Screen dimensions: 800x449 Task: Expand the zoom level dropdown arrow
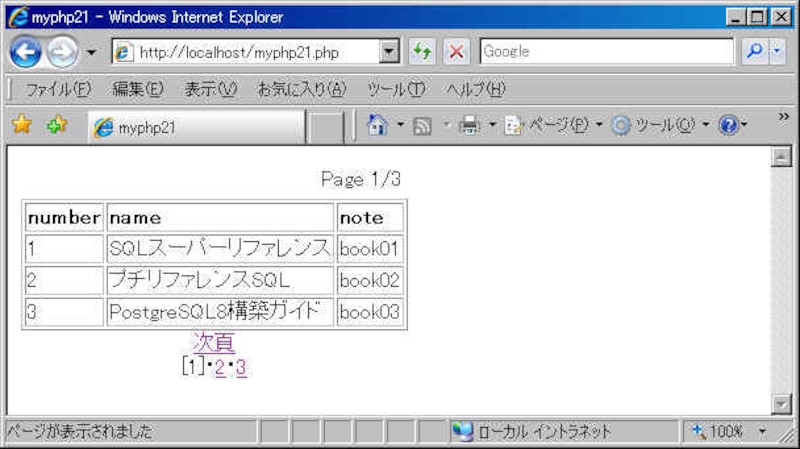[x=762, y=432]
